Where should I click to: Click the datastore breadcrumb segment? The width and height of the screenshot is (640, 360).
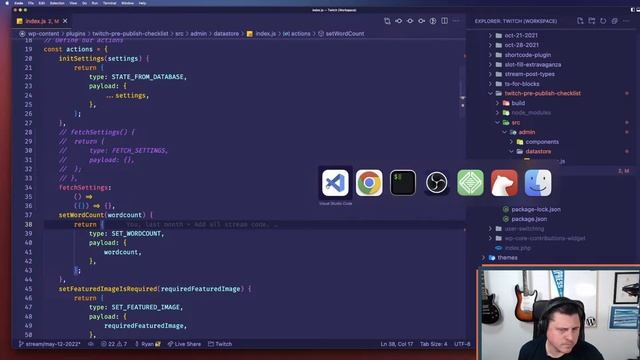coord(226,34)
